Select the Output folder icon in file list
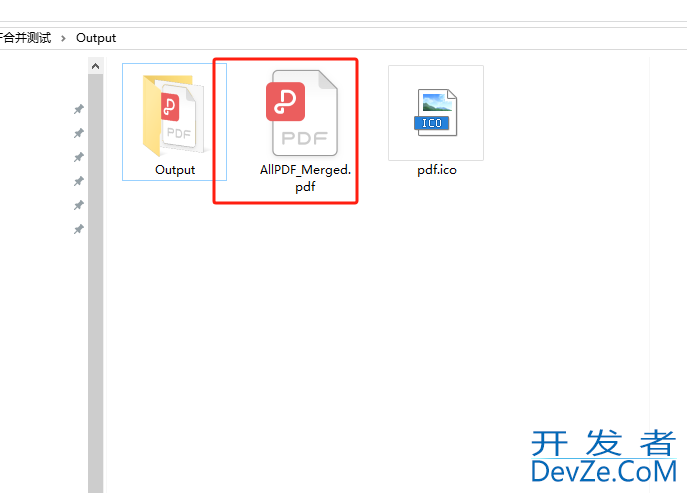The image size is (687, 493). 174,115
